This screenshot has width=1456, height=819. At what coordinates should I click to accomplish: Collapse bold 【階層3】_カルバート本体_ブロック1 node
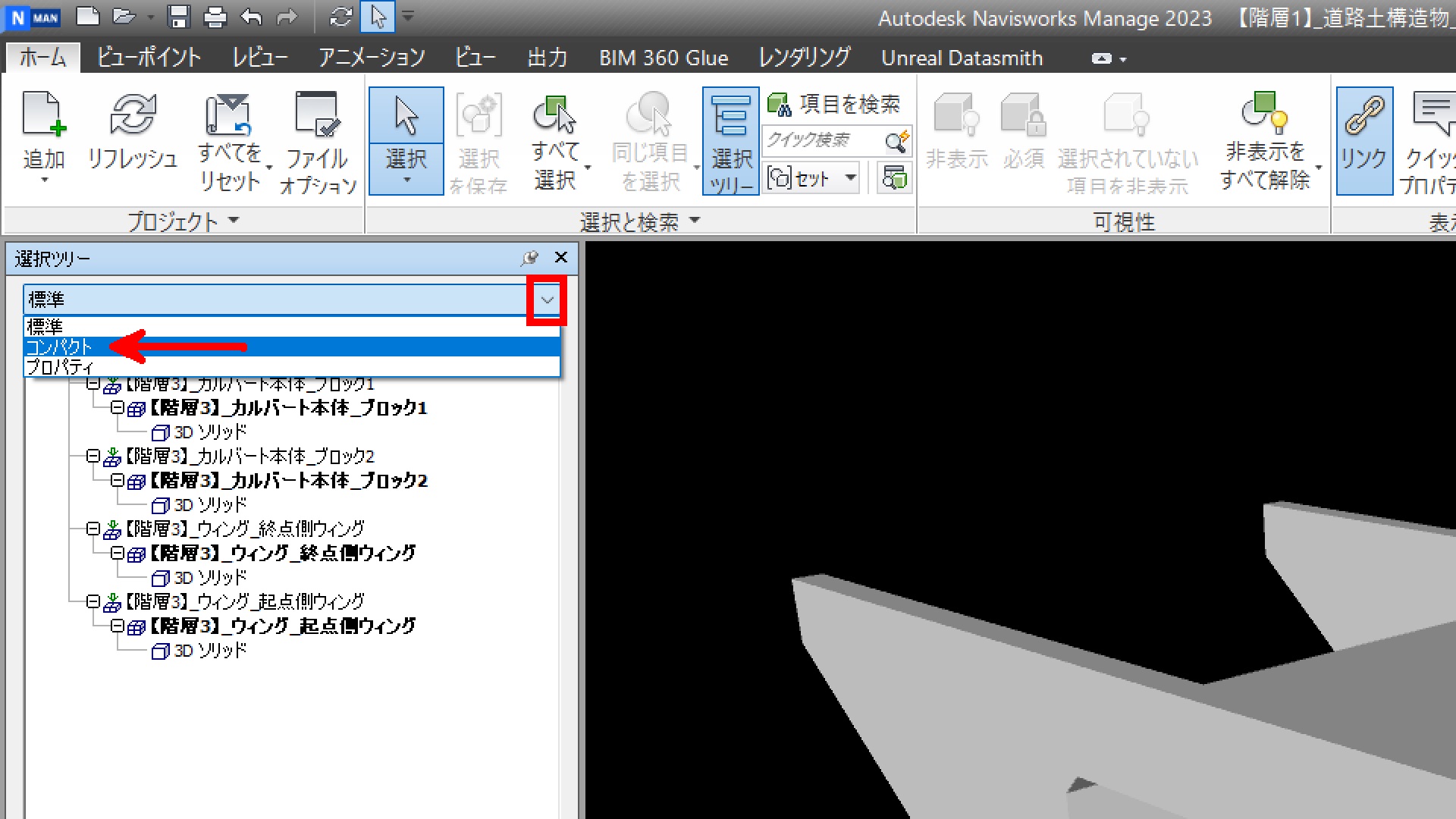pos(117,408)
